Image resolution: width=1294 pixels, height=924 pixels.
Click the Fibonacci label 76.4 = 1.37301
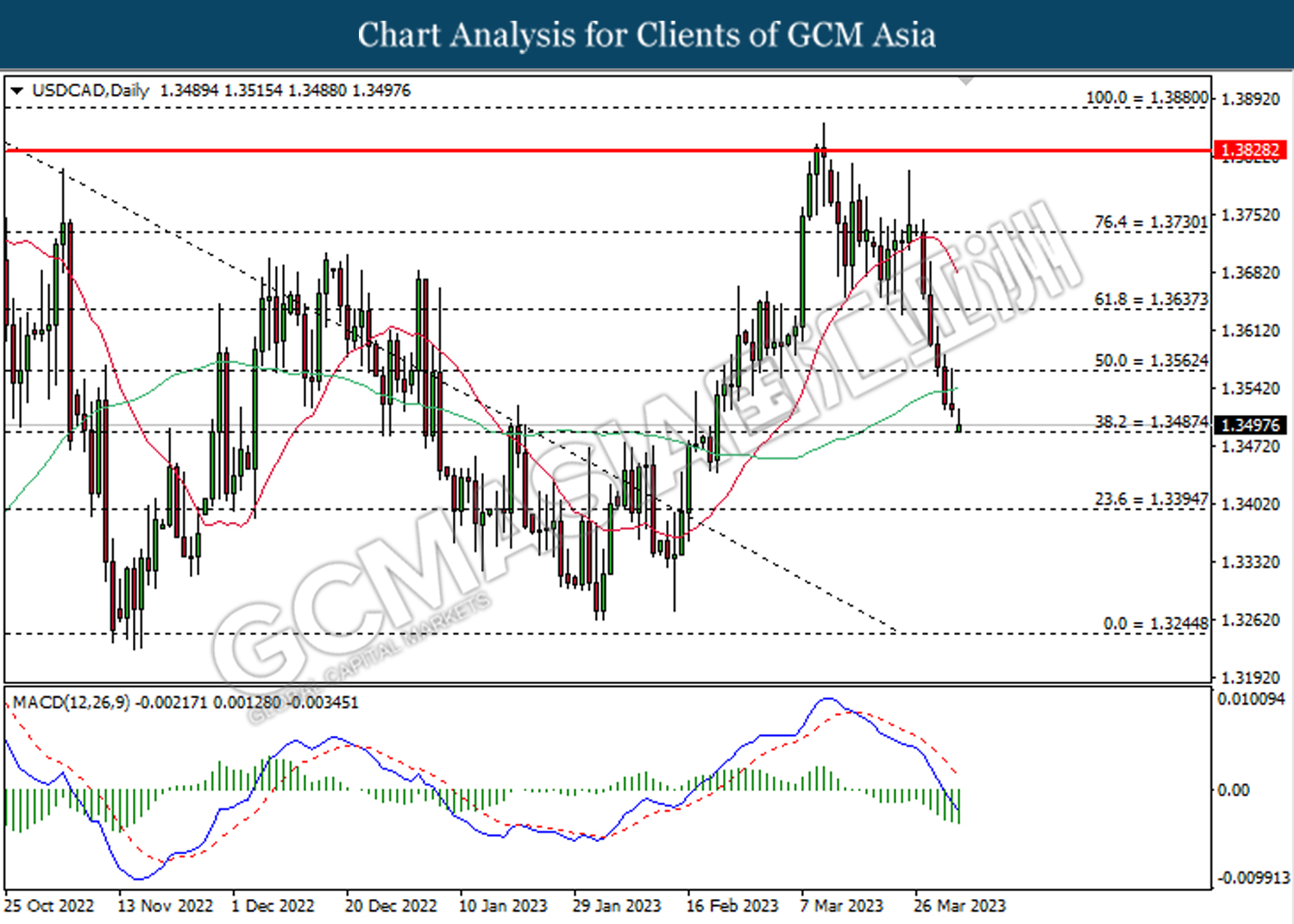coord(1151,222)
